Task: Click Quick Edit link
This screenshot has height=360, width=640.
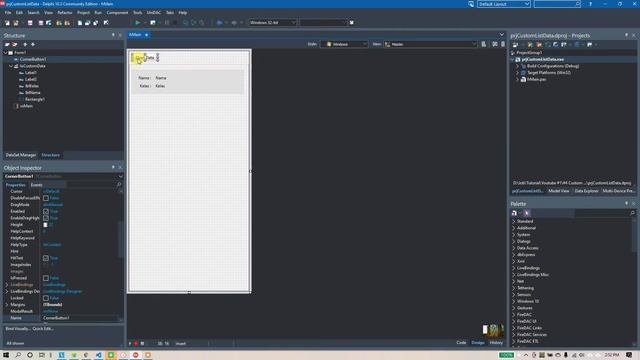Action: pos(43,329)
